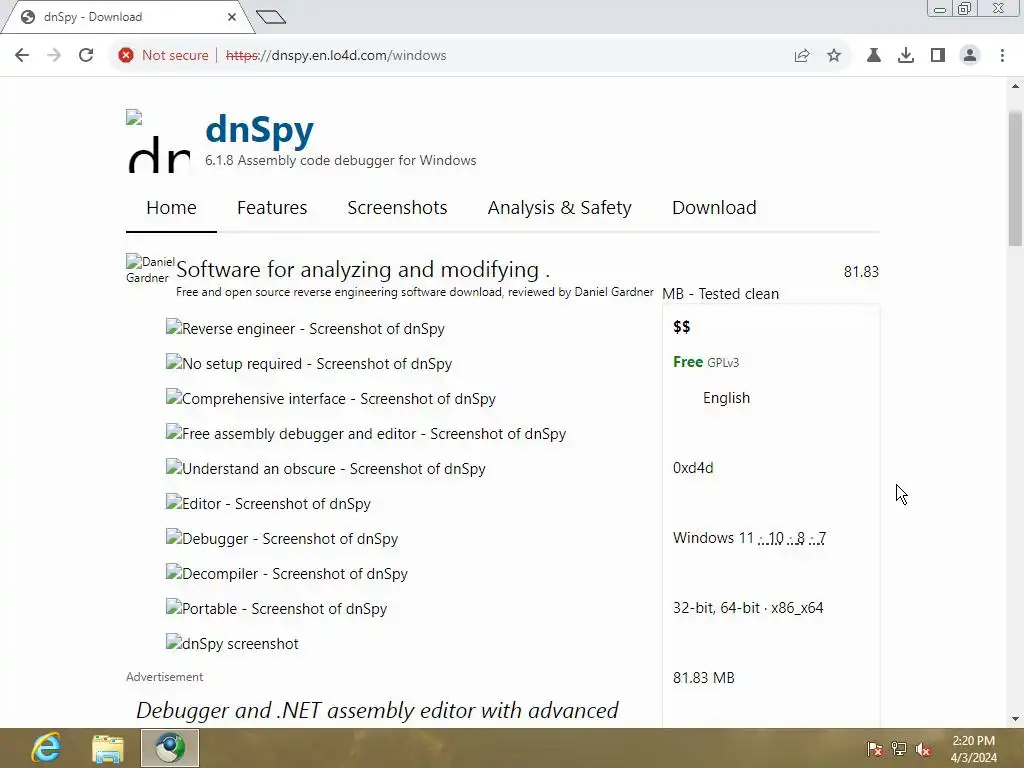Select the dnSpy - Download browser tab
The height and width of the screenshot is (768, 1024).
pos(127,17)
